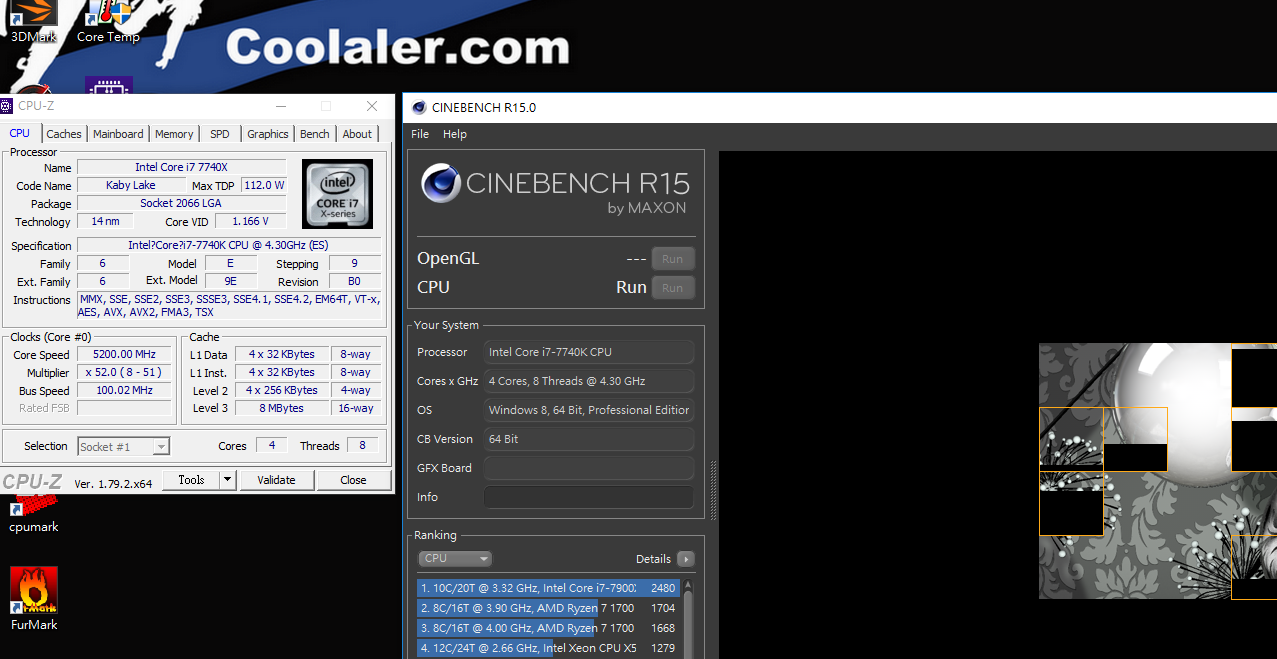1277x659 pixels.
Task: Click the Core Speed value 5200.00 MHz
Action: [x=126, y=355]
